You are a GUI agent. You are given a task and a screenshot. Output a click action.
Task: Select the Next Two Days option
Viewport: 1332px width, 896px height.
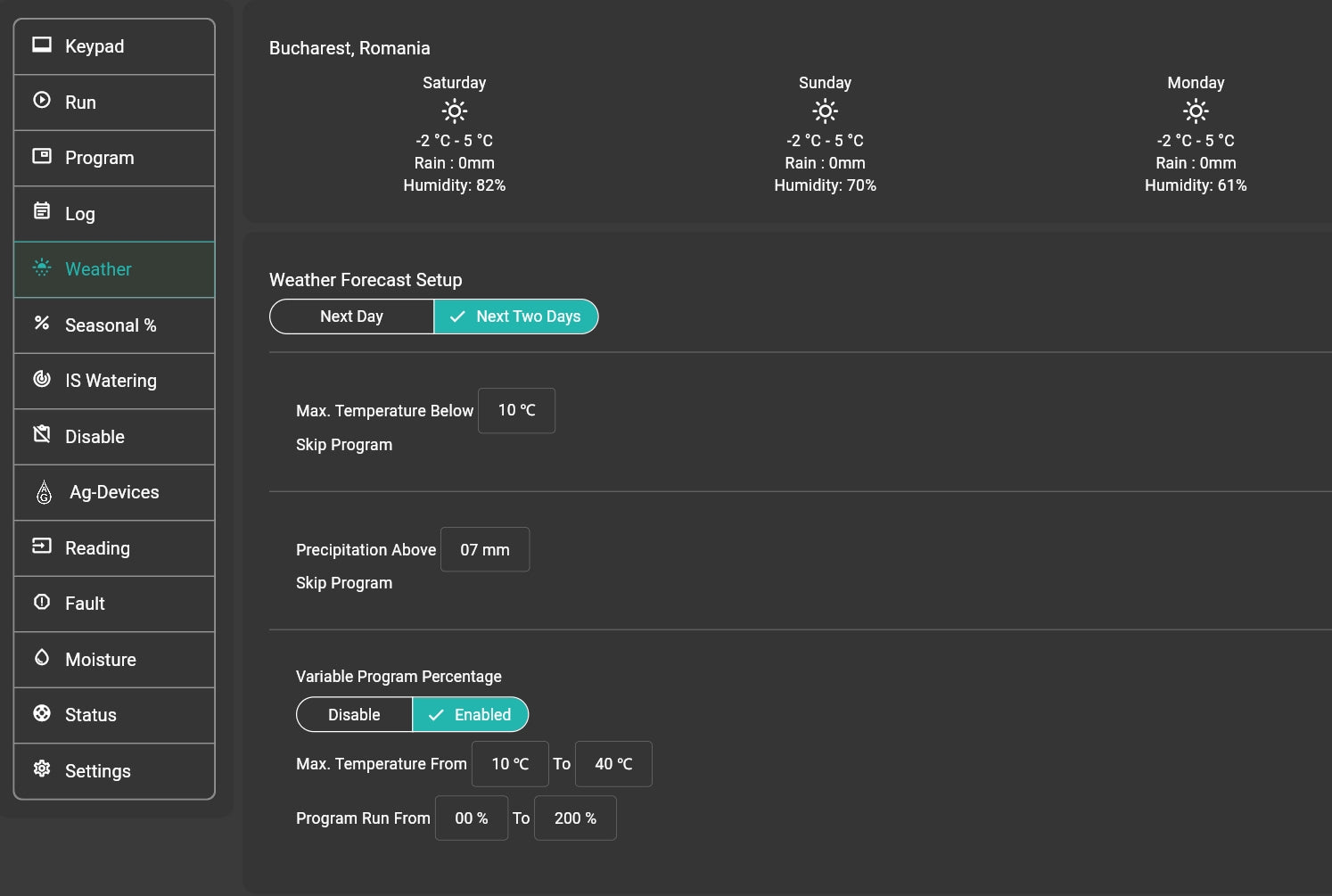[516, 316]
